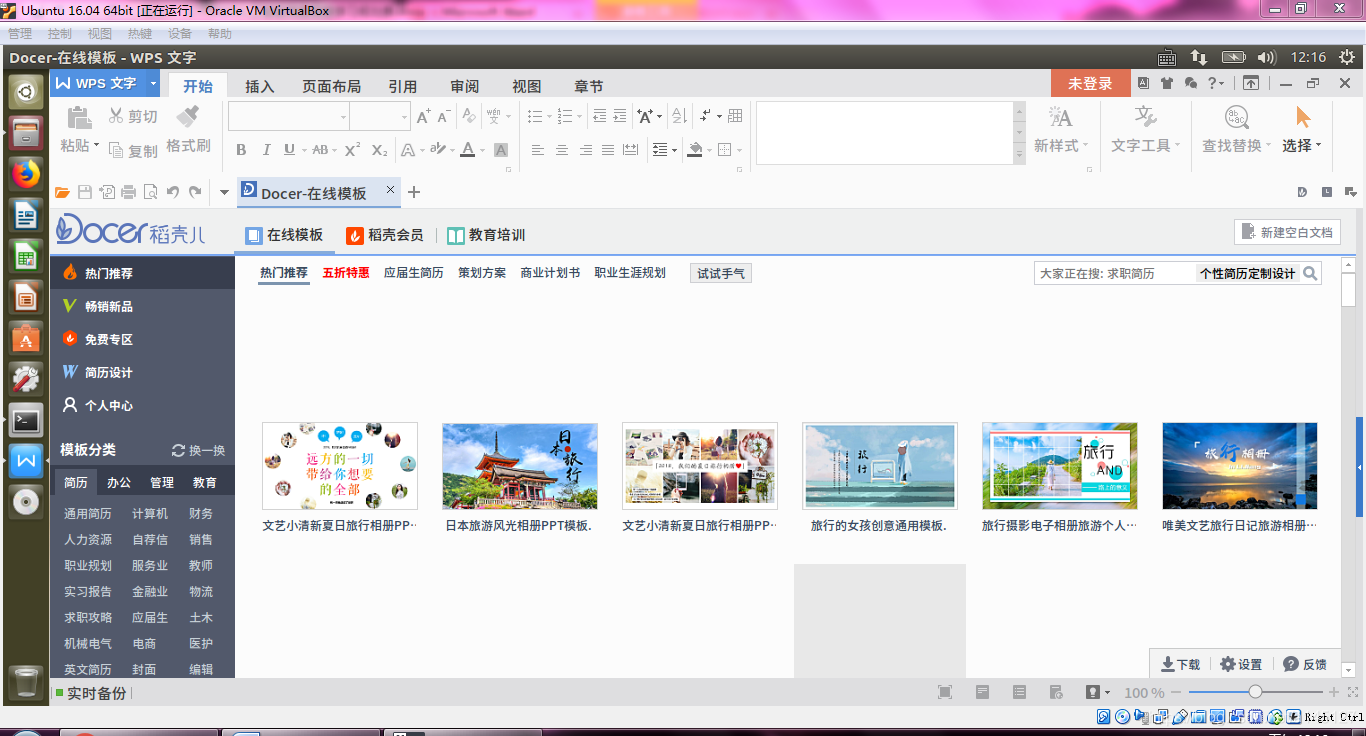Open the font name combo box
This screenshot has width=1366, height=736.
[289, 117]
